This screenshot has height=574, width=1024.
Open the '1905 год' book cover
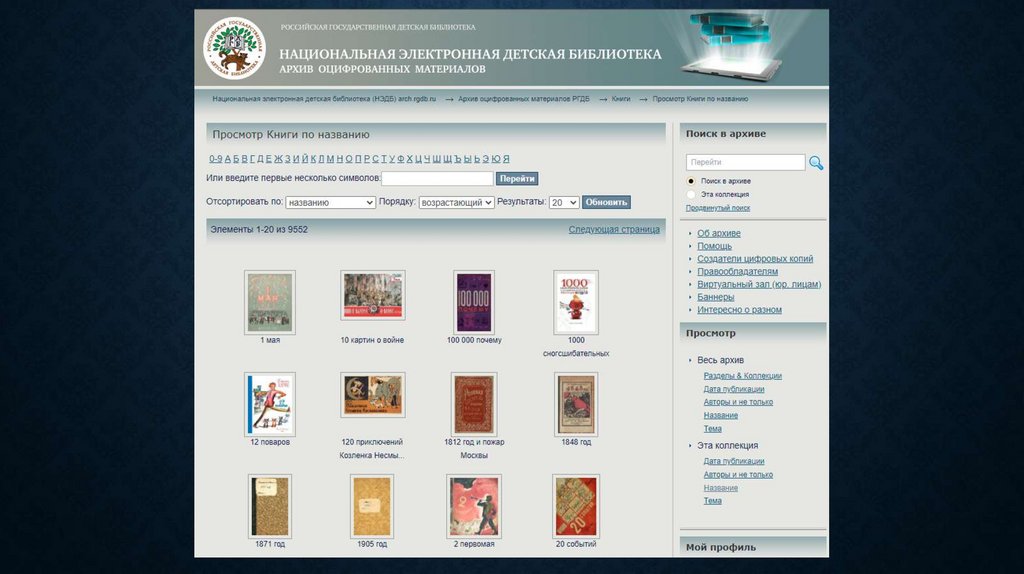pos(372,506)
